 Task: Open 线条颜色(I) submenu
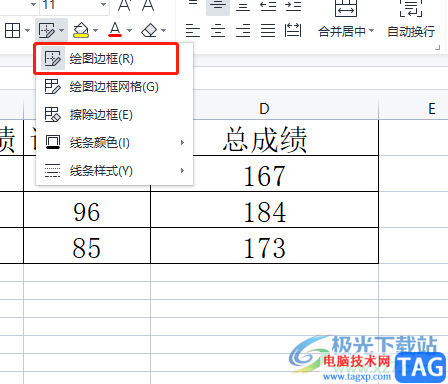[114, 143]
